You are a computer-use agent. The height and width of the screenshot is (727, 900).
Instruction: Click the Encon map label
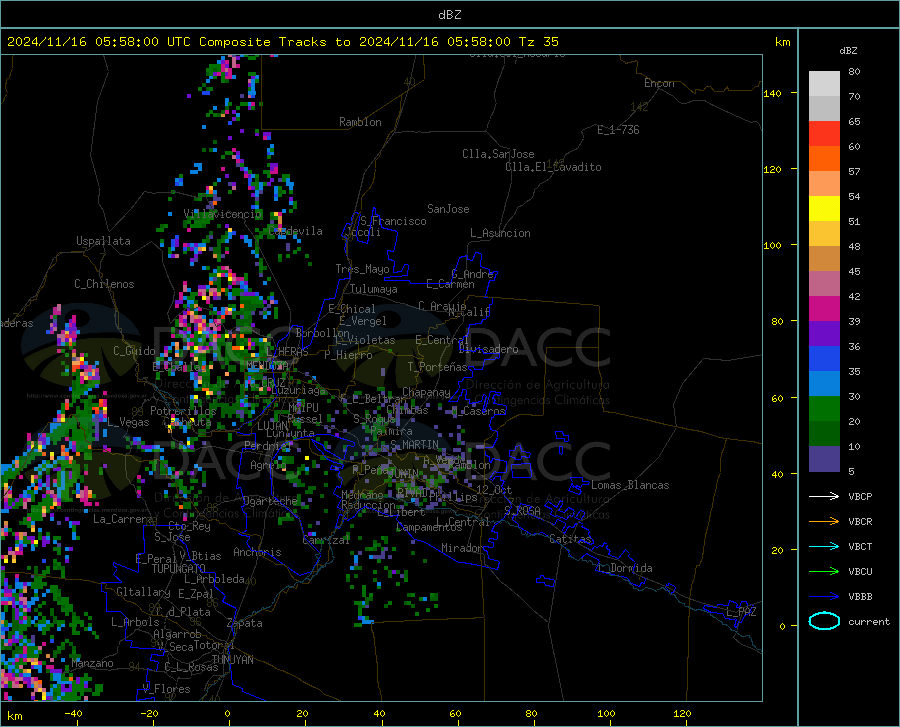click(659, 83)
